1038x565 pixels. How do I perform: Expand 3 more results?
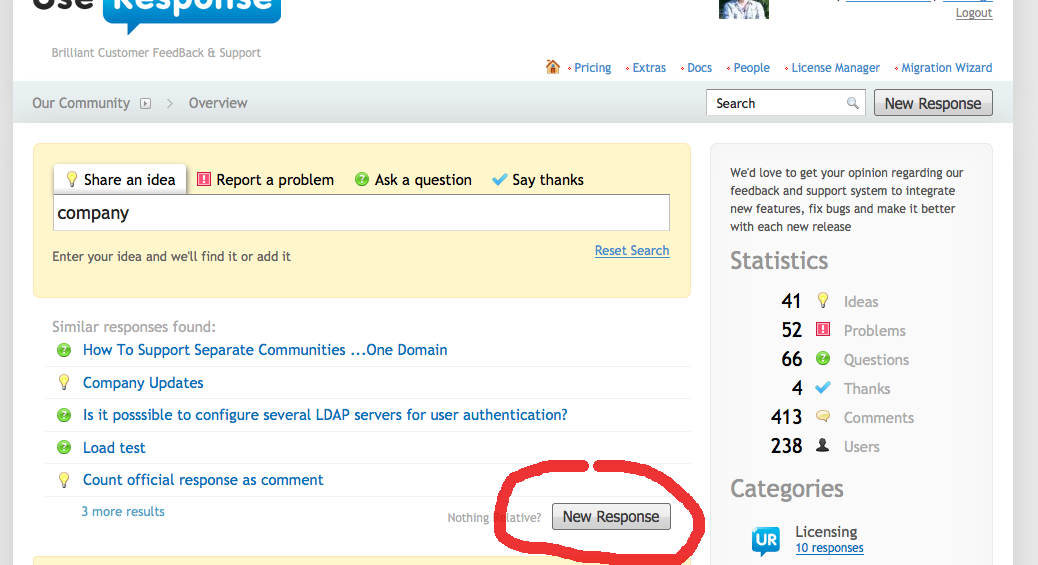(x=123, y=511)
